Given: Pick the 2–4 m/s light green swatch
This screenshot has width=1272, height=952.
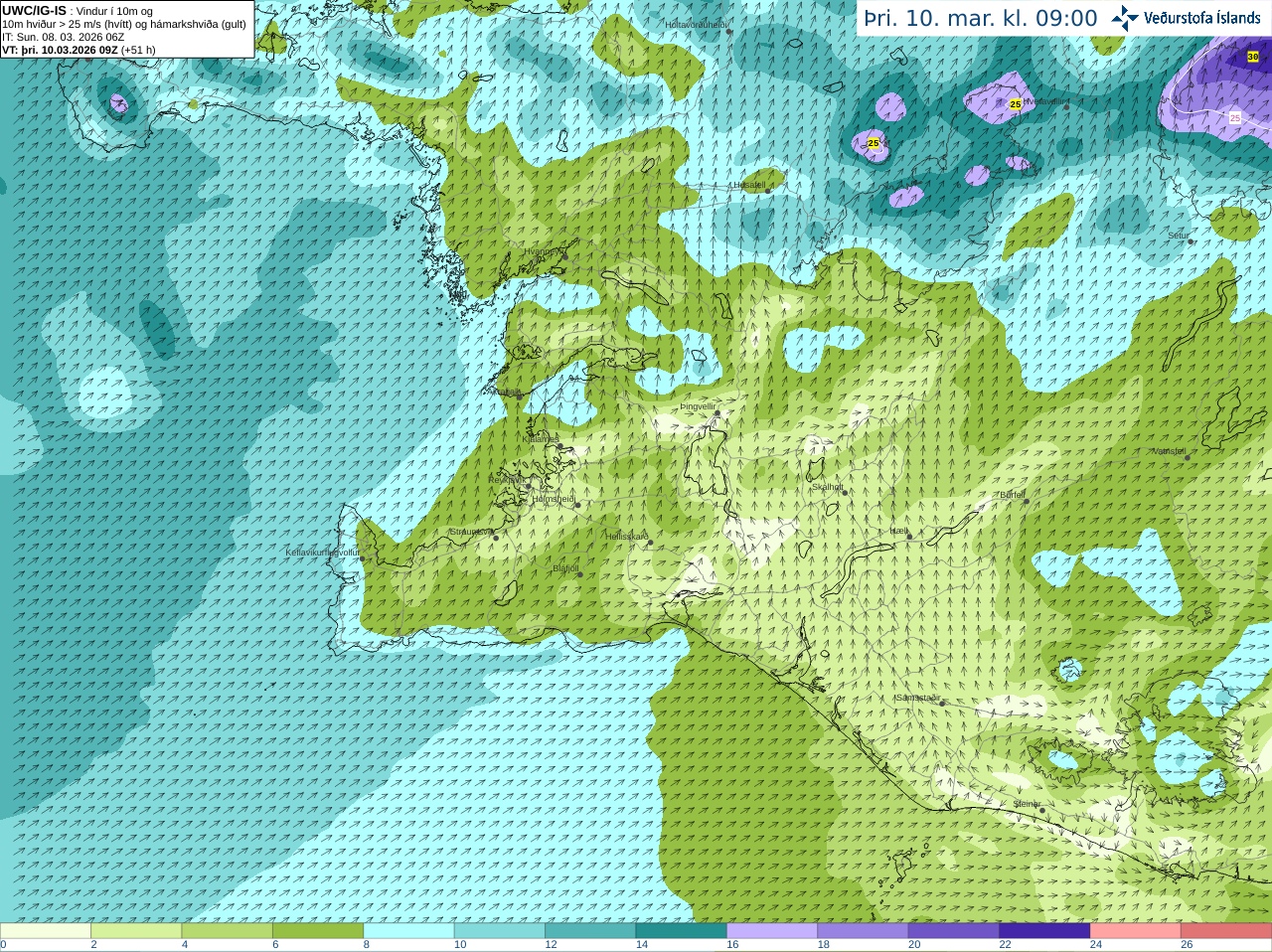Looking at the screenshot, I should 136,931.
